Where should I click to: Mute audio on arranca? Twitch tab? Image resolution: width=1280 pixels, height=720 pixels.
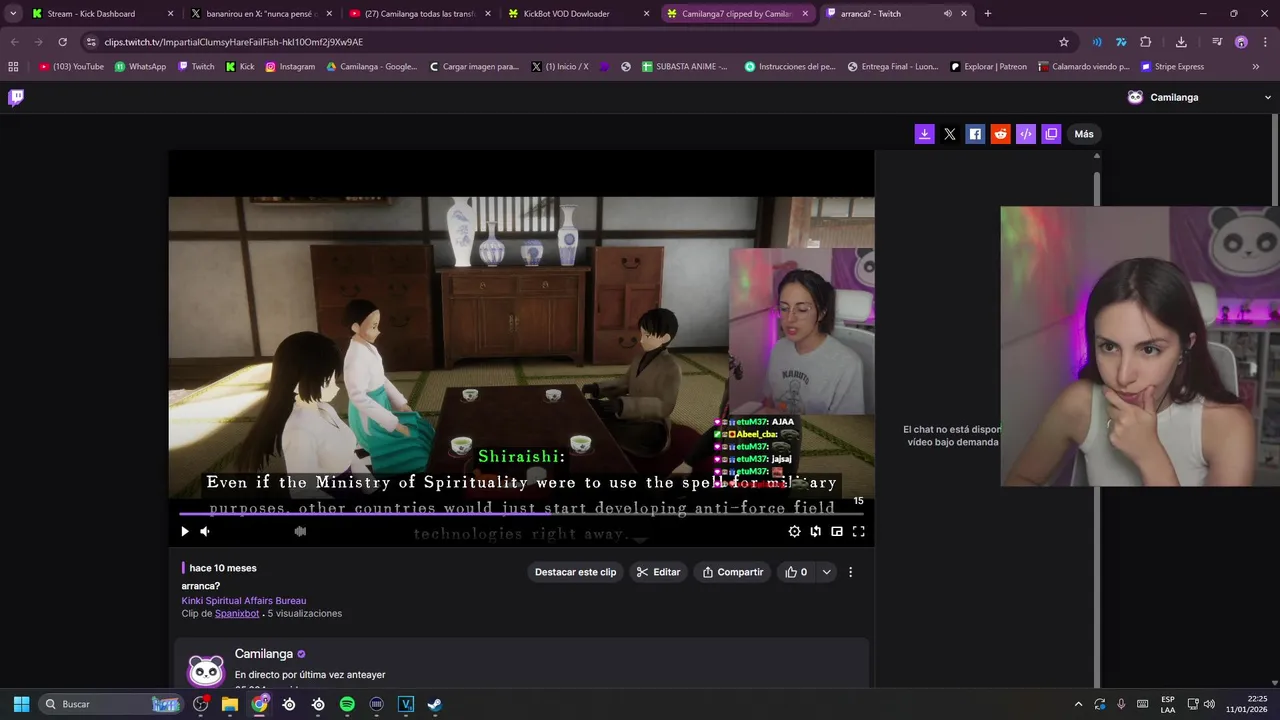pyautogui.click(x=947, y=14)
